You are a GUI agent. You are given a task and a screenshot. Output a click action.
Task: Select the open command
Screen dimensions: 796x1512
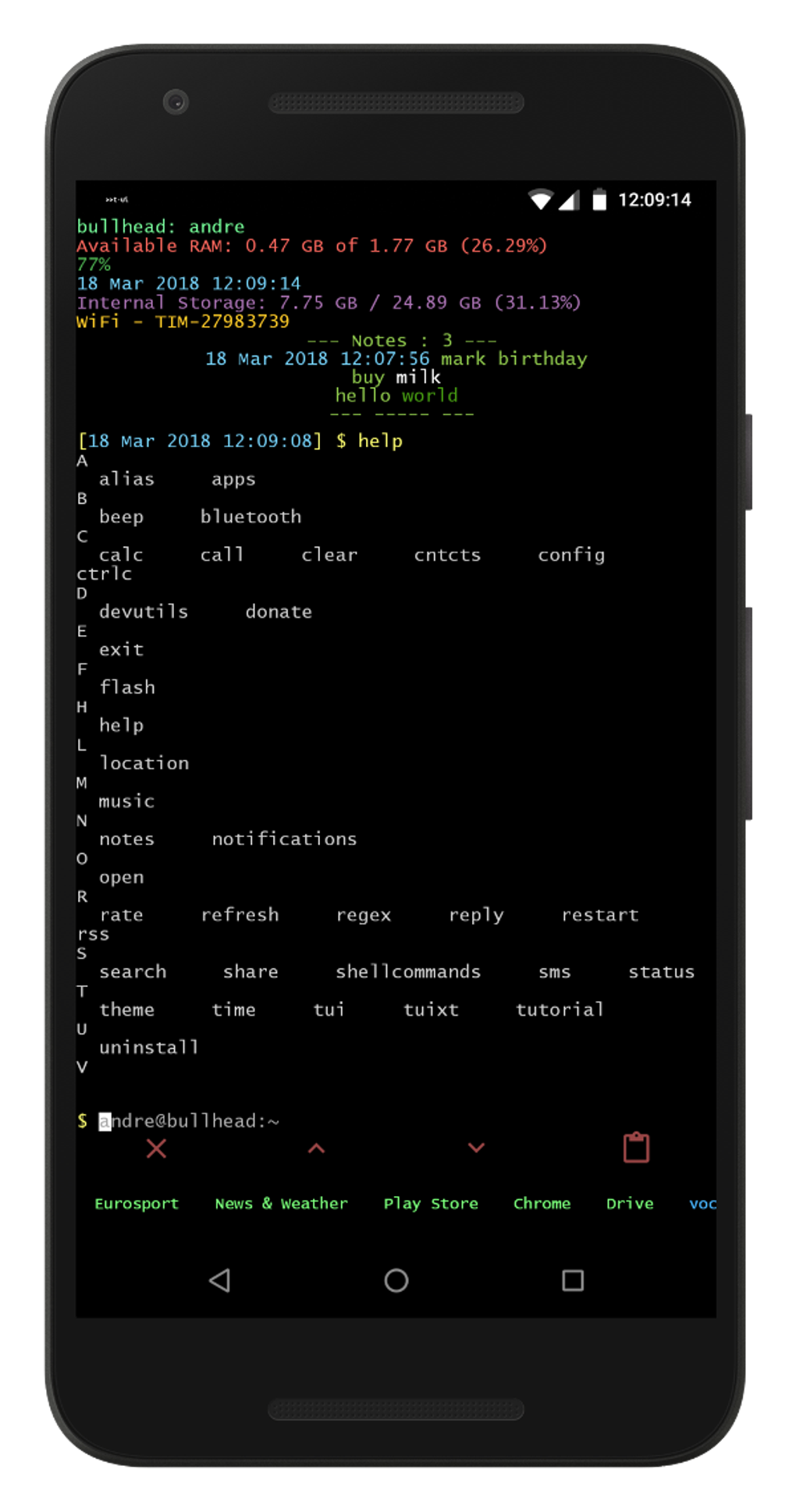click(121, 878)
